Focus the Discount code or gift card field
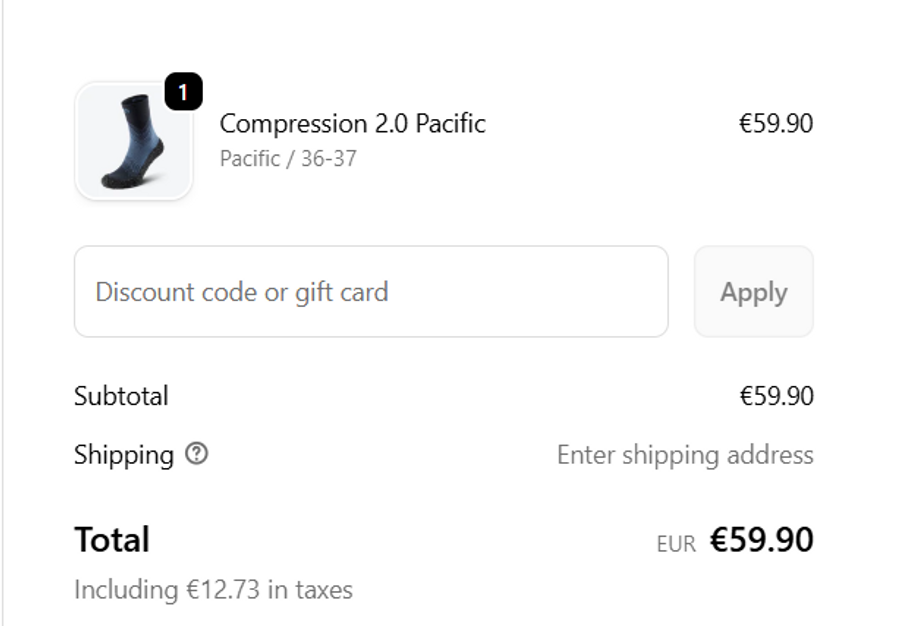Viewport: 900px width, 626px height. (370, 292)
